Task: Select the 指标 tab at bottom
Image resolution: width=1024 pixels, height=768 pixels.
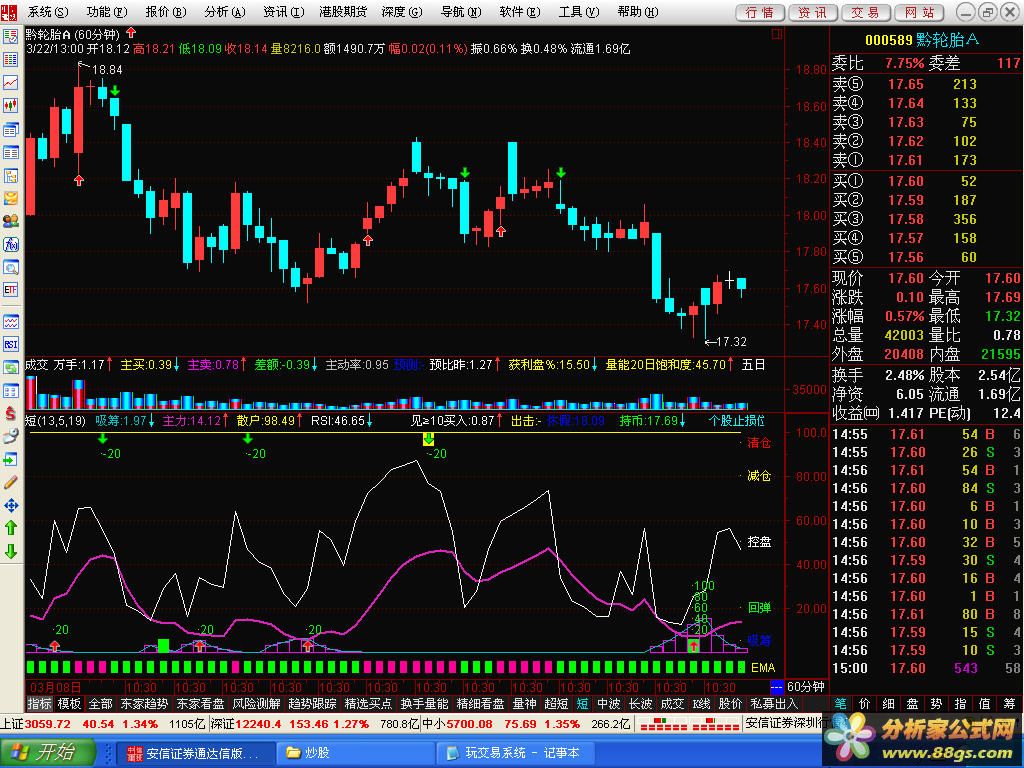Action: [39, 703]
